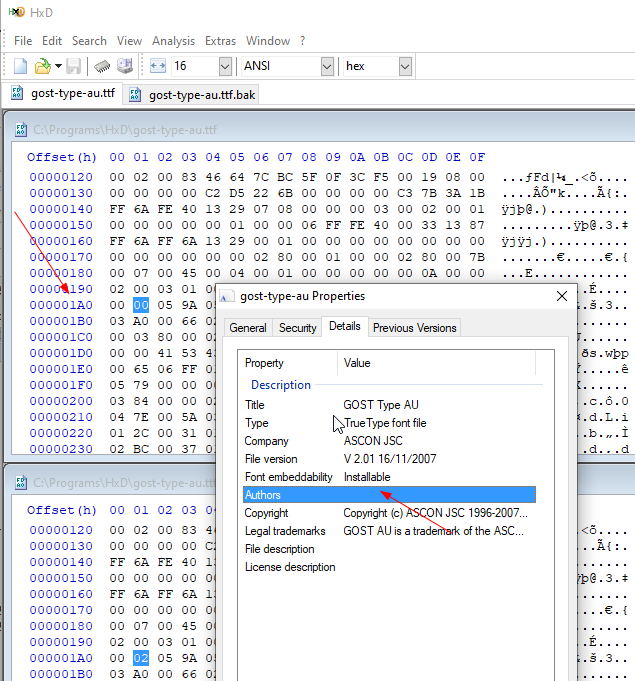Click the Open RAM chip icon
The height and width of the screenshot is (681, 635).
click(102, 66)
